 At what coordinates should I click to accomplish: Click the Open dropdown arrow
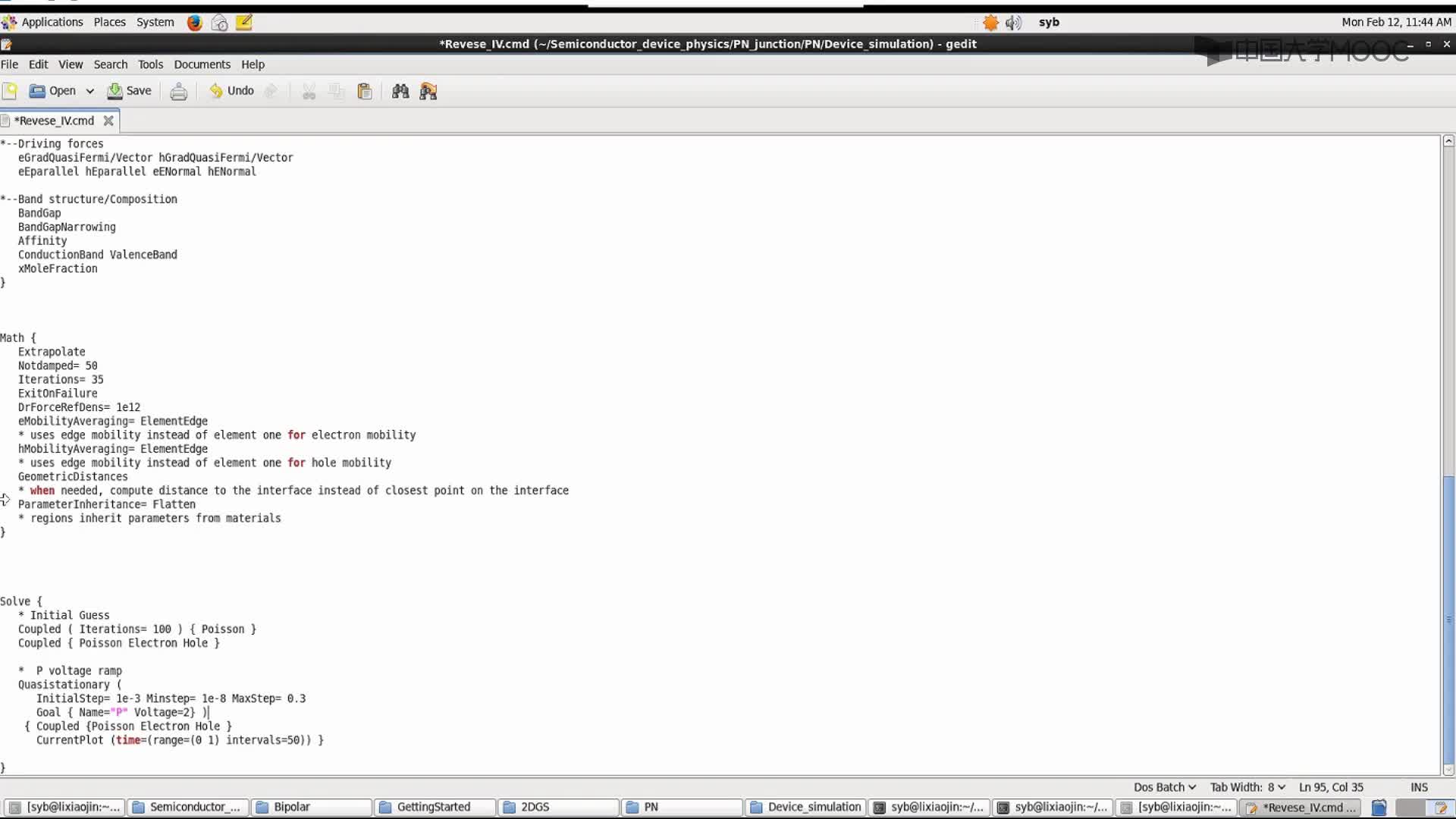[x=89, y=91]
